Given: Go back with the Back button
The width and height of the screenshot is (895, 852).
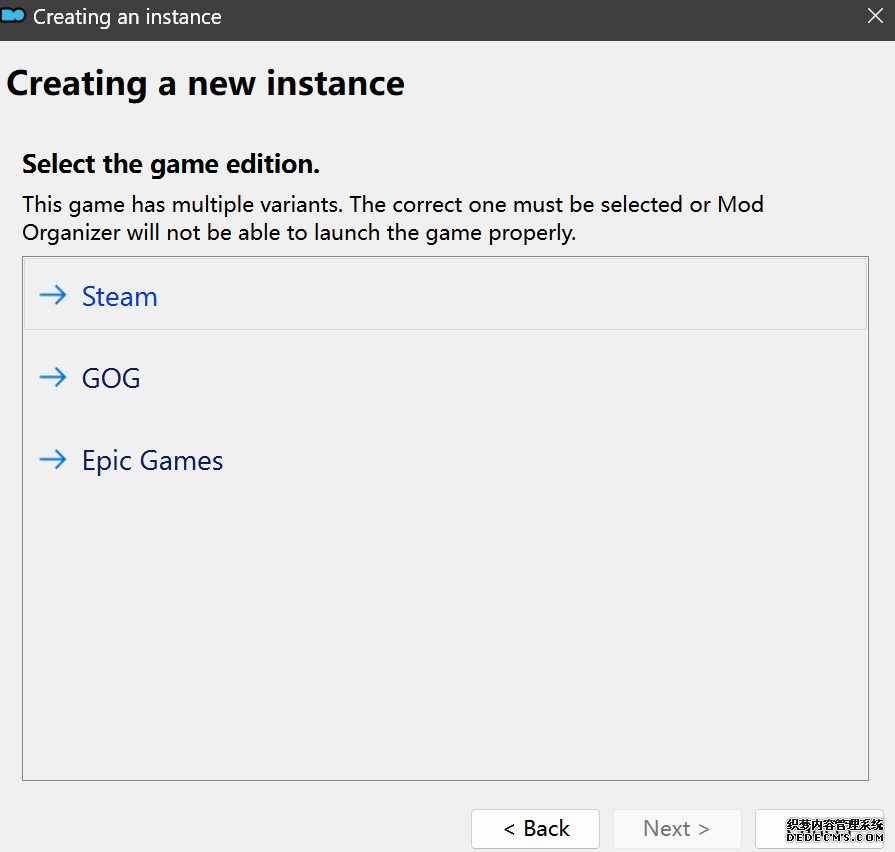Looking at the screenshot, I should 535,829.
